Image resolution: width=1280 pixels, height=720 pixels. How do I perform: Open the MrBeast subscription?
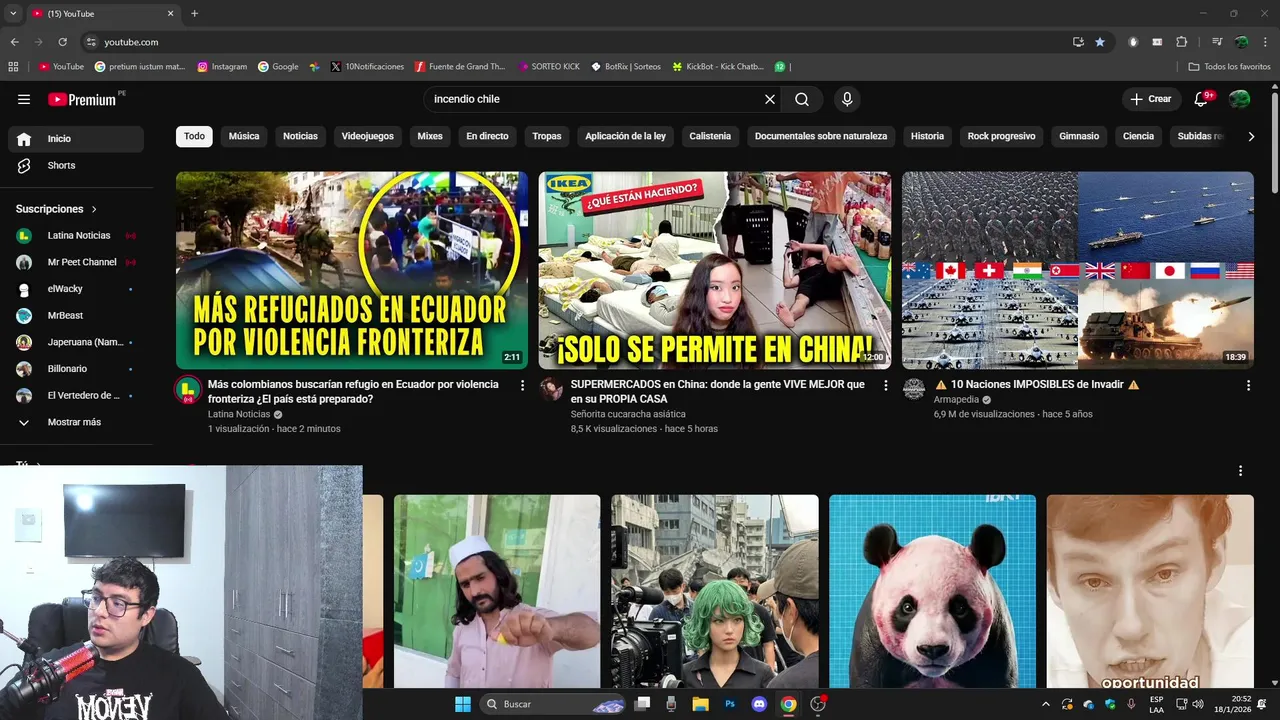click(76, 315)
